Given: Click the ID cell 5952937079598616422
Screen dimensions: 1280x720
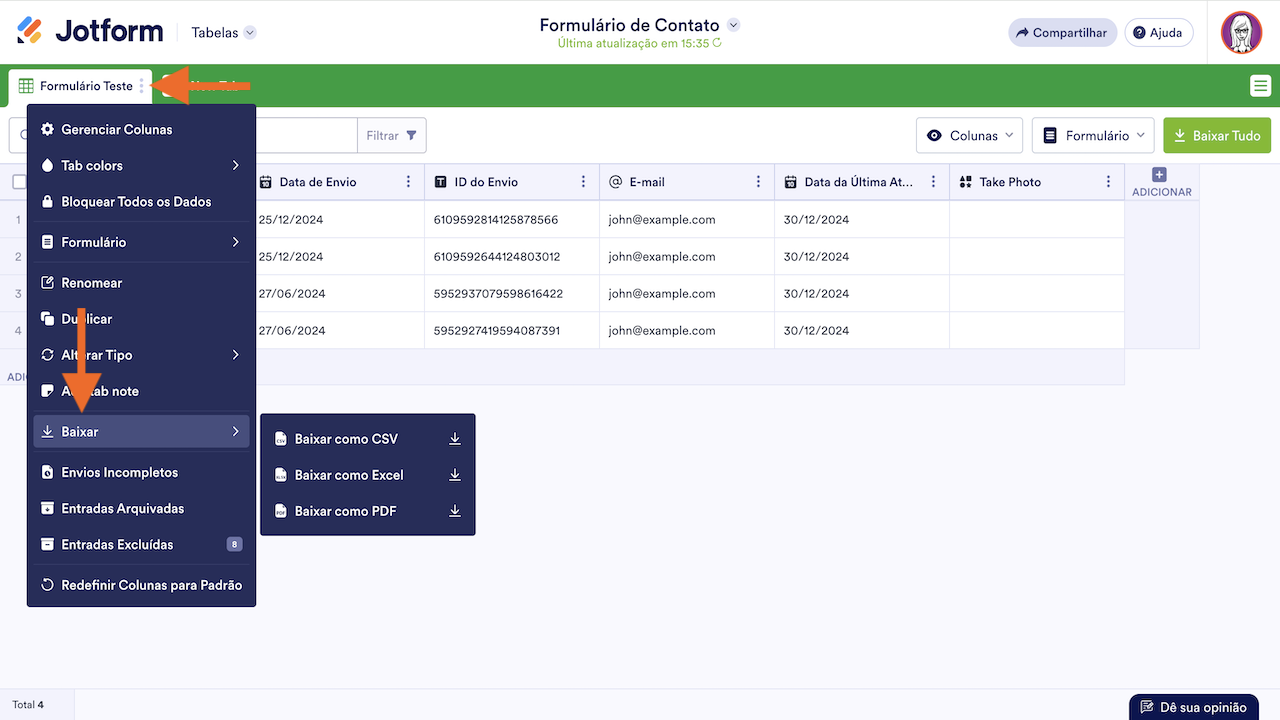Looking at the screenshot, I should [512, 293].
